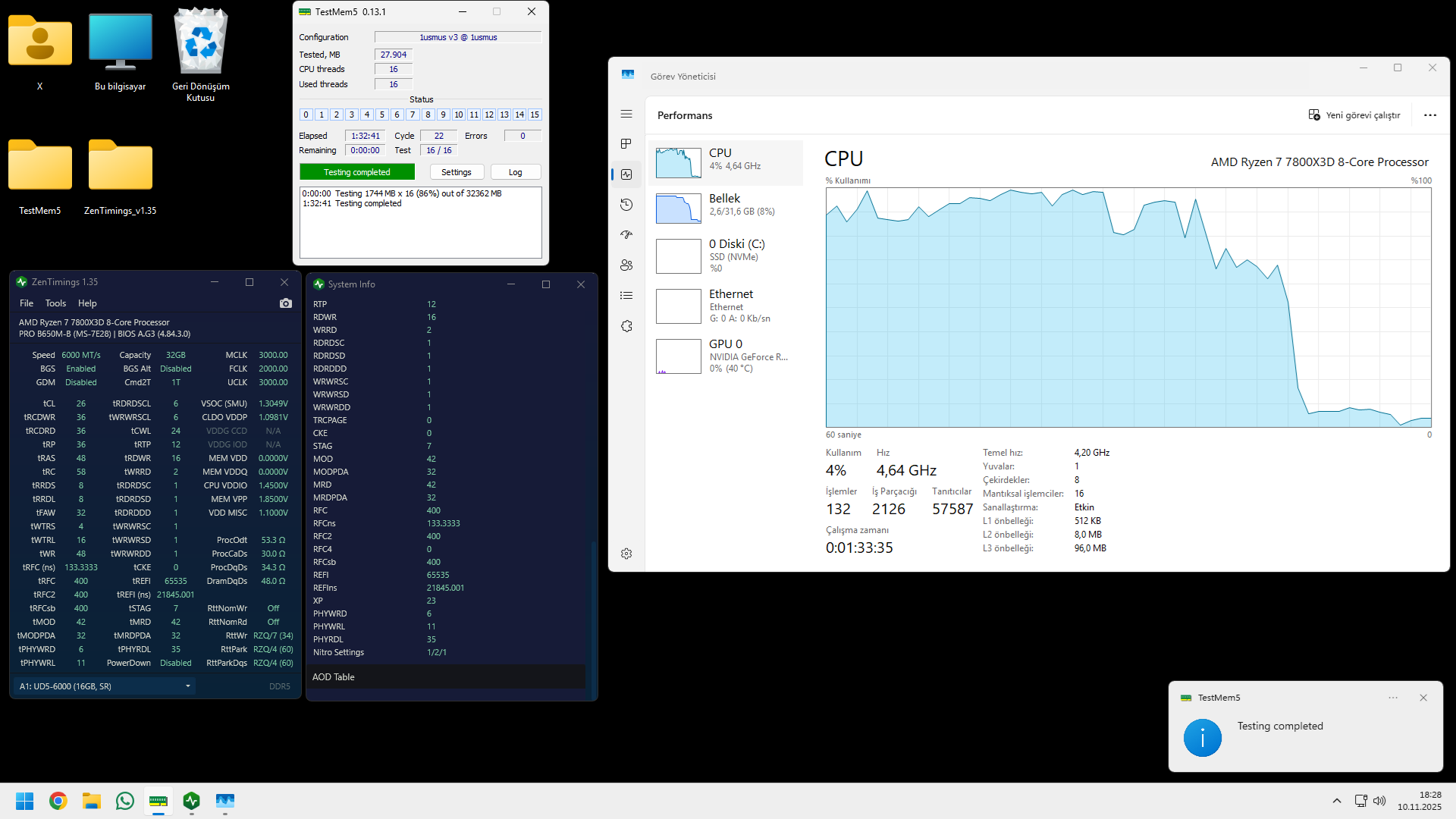Click the info icon on the notification
Image resolution: width=1456 pixels, height=819 pixels.
click(1203, 738)
